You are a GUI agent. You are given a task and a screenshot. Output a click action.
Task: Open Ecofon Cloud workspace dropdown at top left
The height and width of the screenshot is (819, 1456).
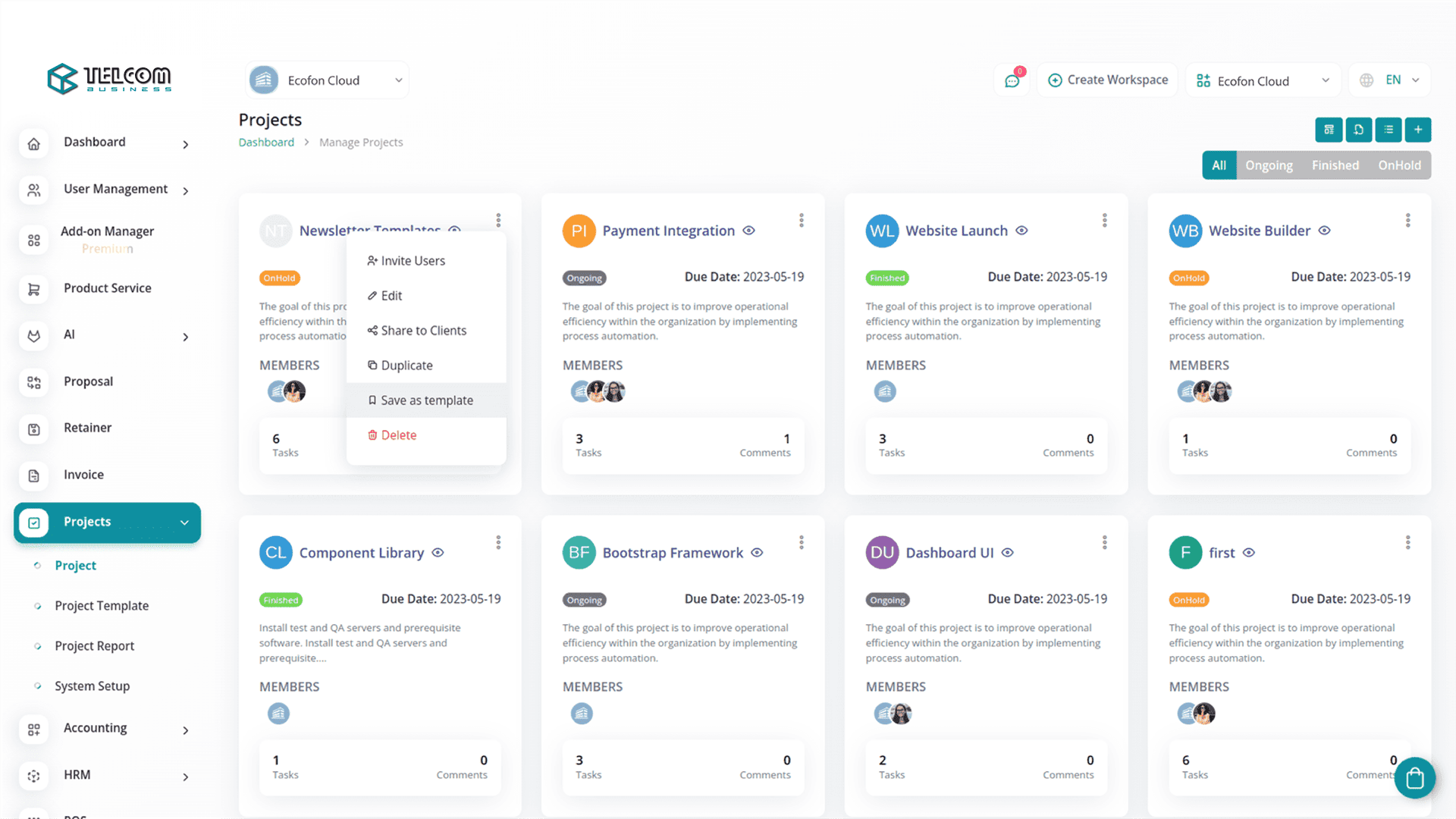(x=327, y=80)
